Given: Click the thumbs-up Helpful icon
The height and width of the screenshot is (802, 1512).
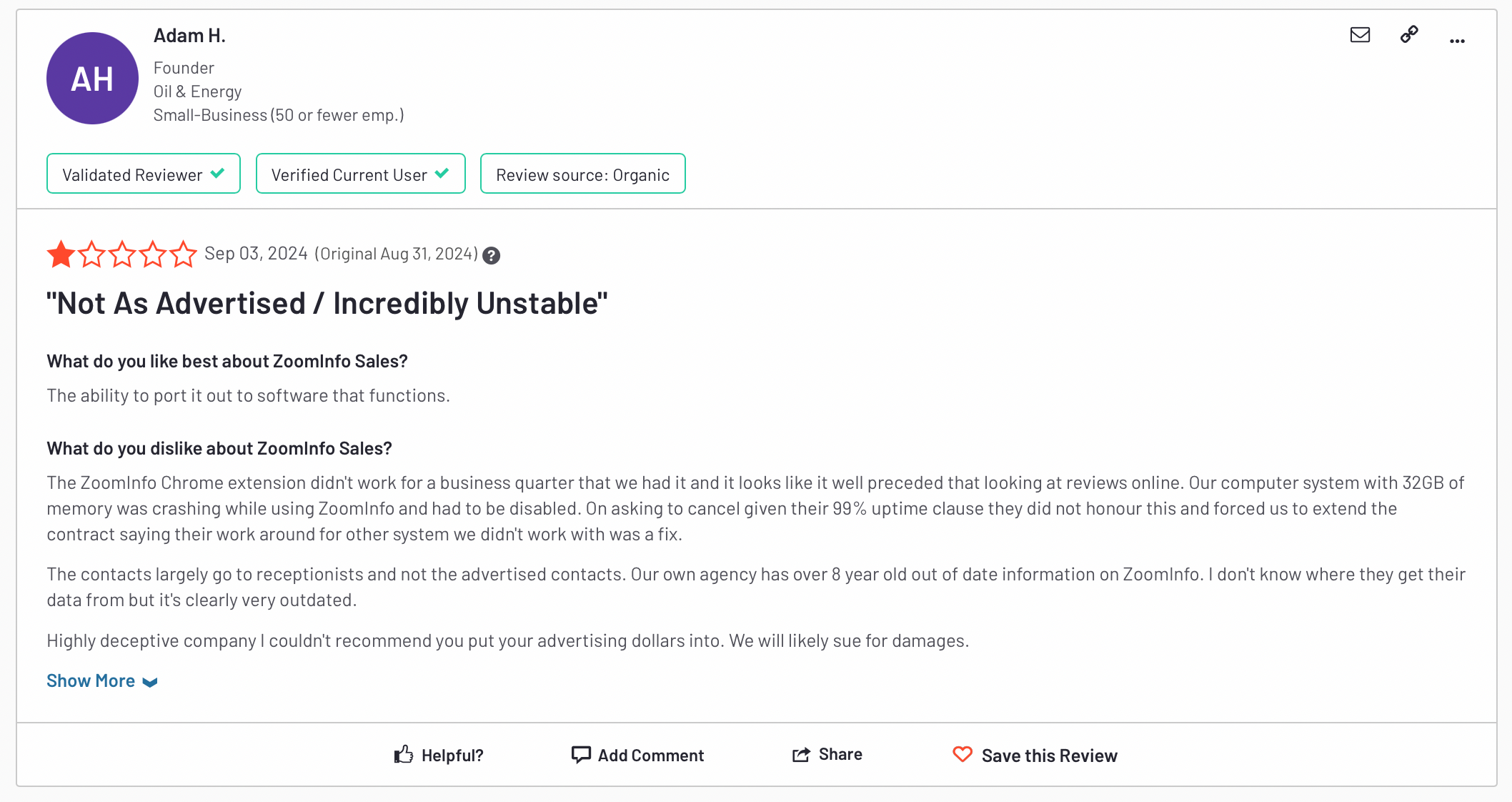Looking at the screenshot, I should pos(404,754).
